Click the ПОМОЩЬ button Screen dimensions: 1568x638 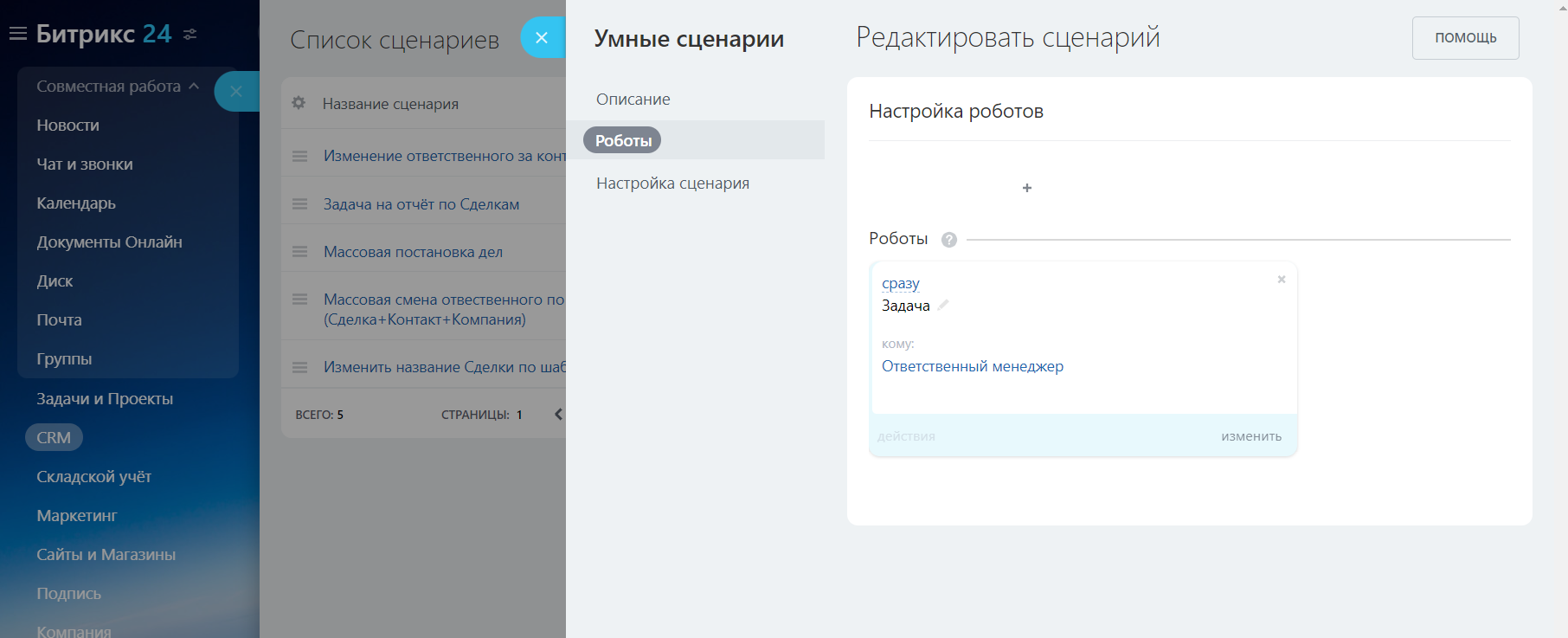click(1465, 38)
